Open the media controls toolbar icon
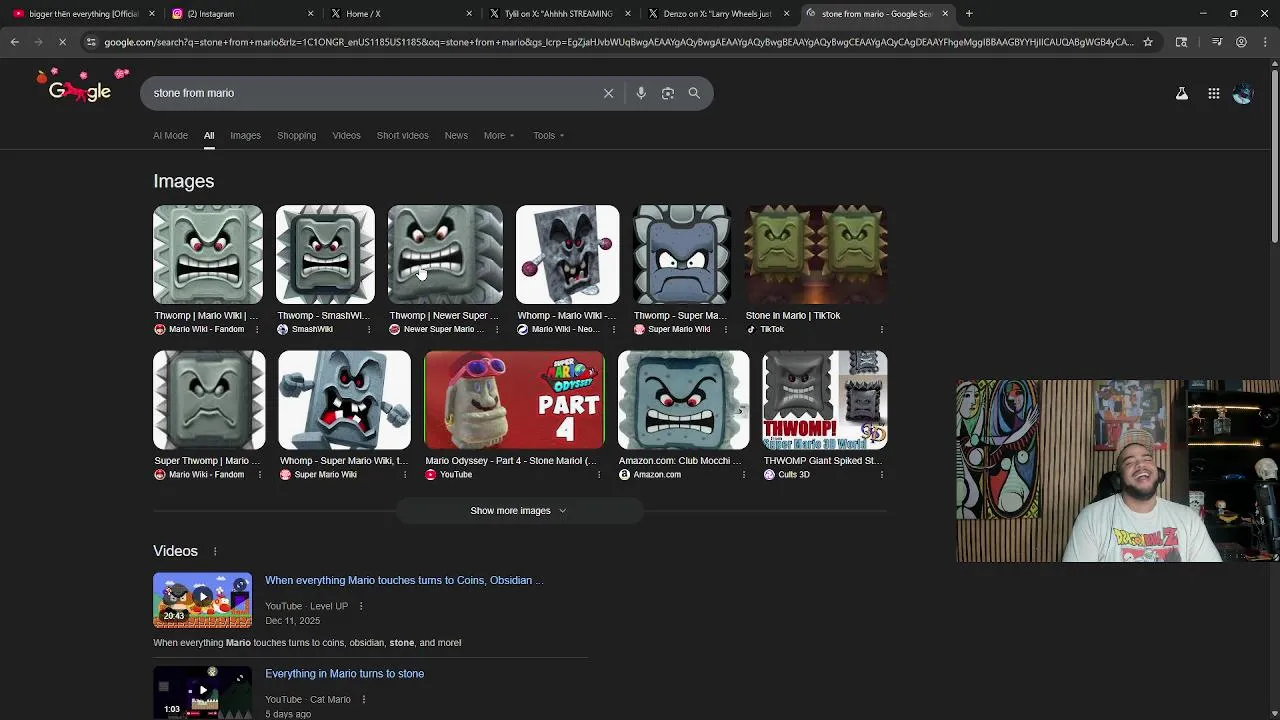Image resolution: width=1280 pixels, height=720 pixels. pos(1217,42)
